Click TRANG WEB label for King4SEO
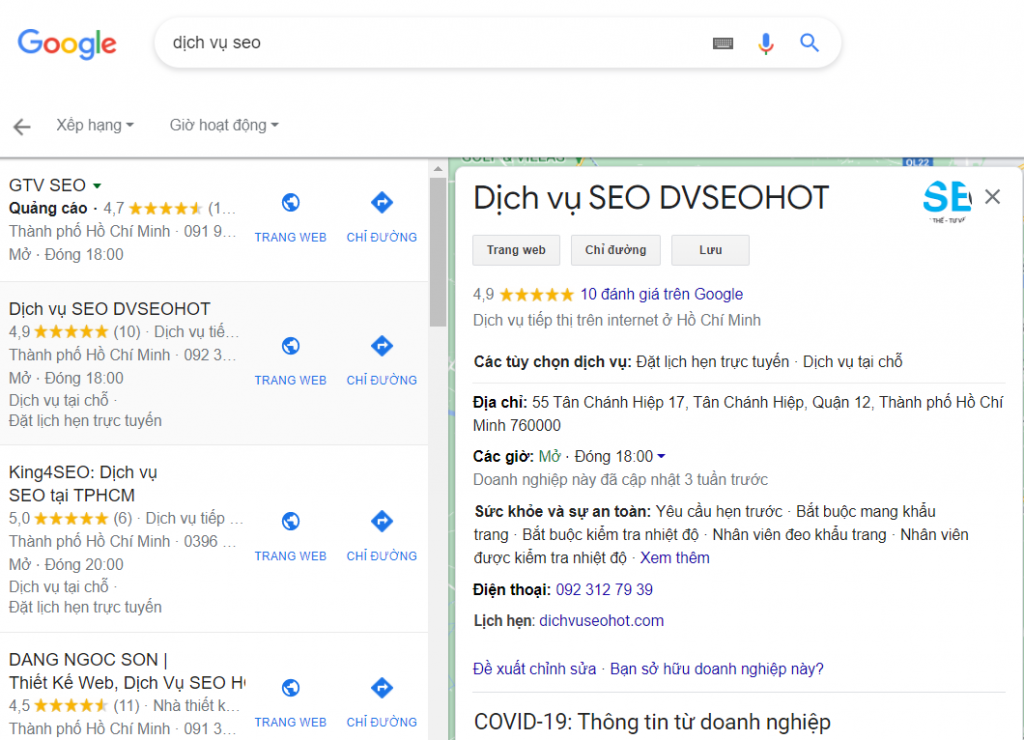 [291, 556]
